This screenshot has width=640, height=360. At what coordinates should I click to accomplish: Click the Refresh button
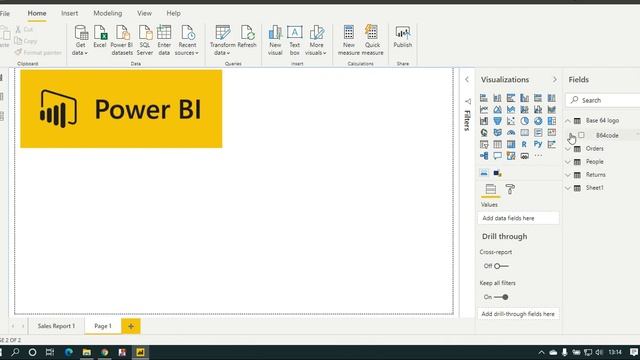[x=247, y=37]
